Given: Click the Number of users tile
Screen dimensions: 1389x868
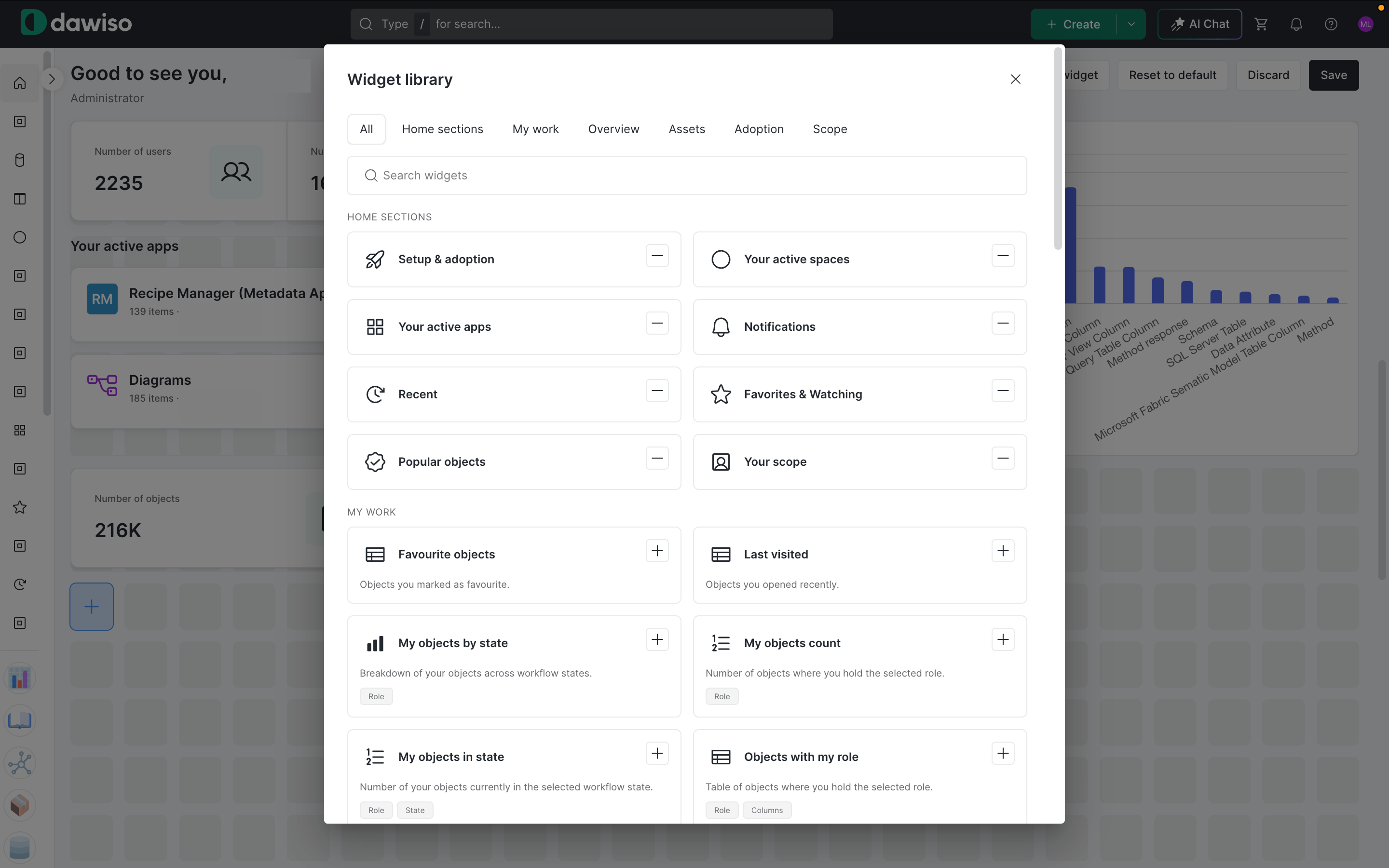Looking at the screenshot, I should [178, 171].
